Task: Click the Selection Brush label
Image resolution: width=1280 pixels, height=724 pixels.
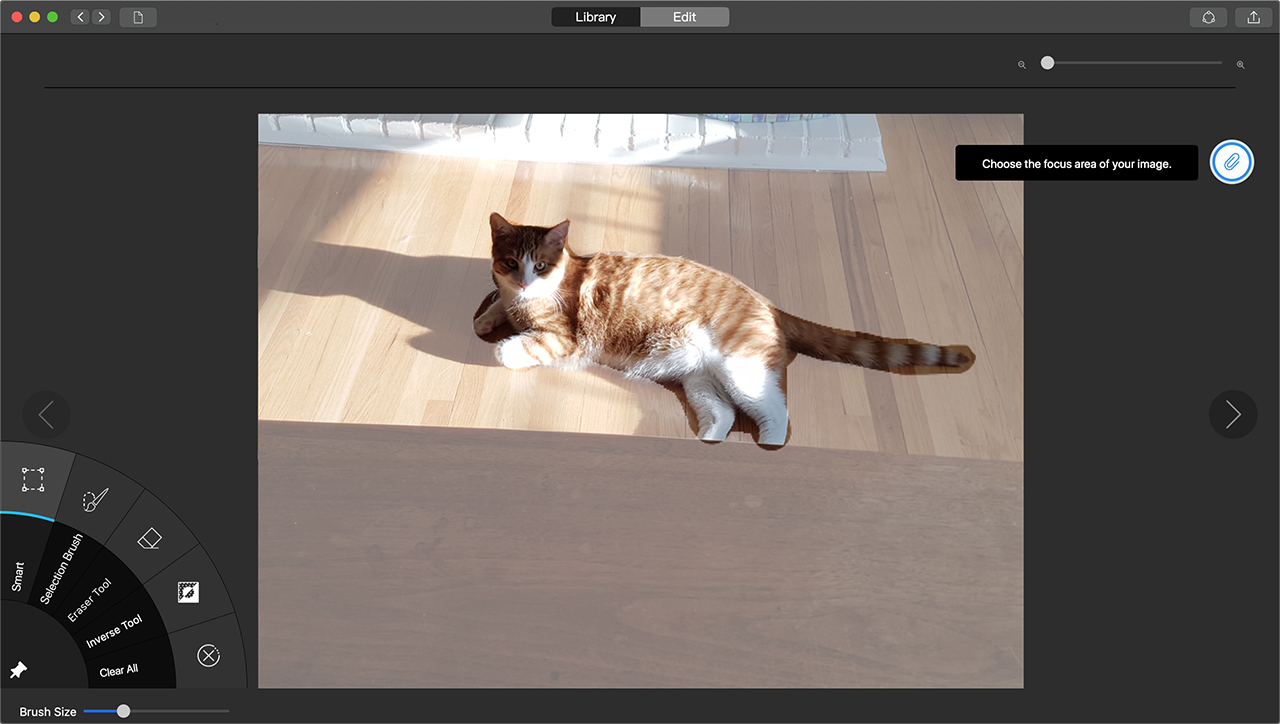Action: tap(62, 570)
